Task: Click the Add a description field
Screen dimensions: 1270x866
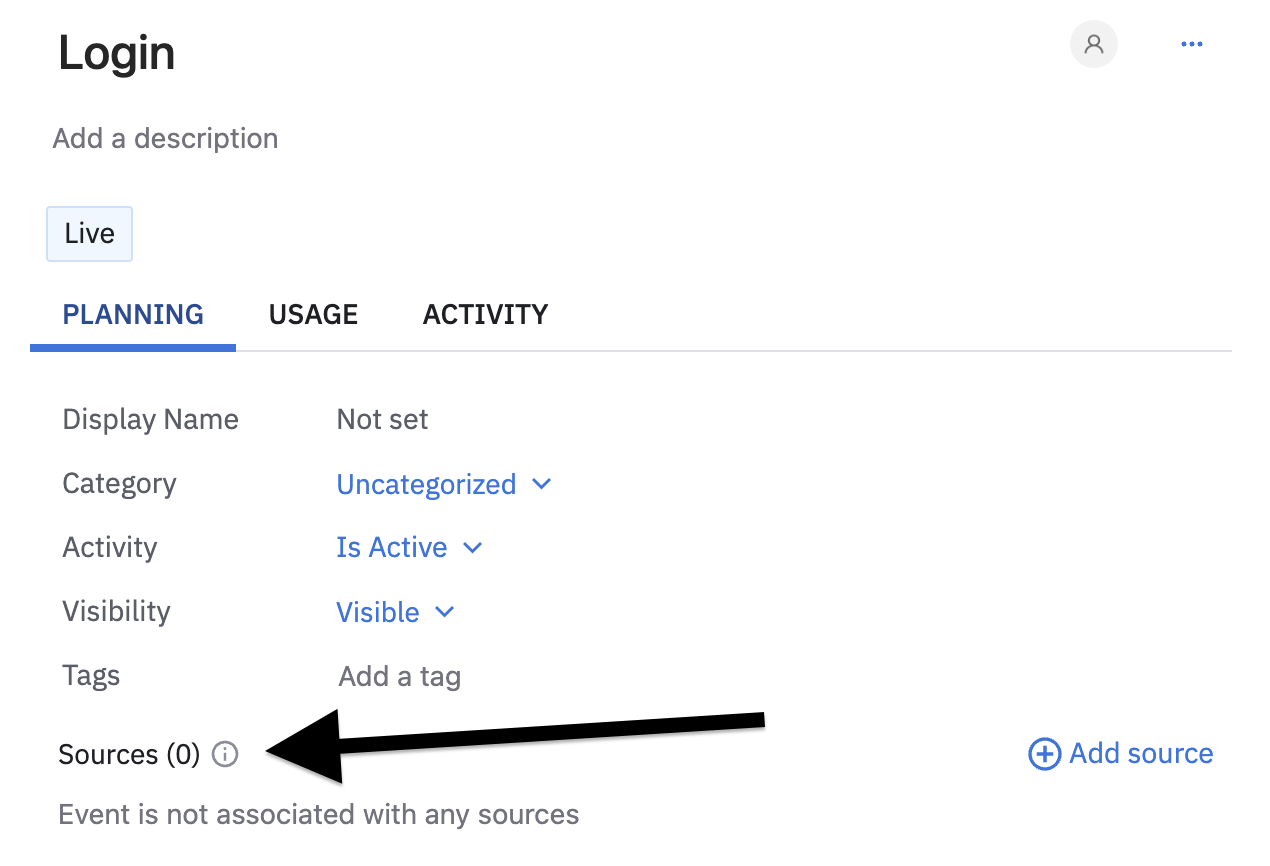Action: [x=165, y=138]
